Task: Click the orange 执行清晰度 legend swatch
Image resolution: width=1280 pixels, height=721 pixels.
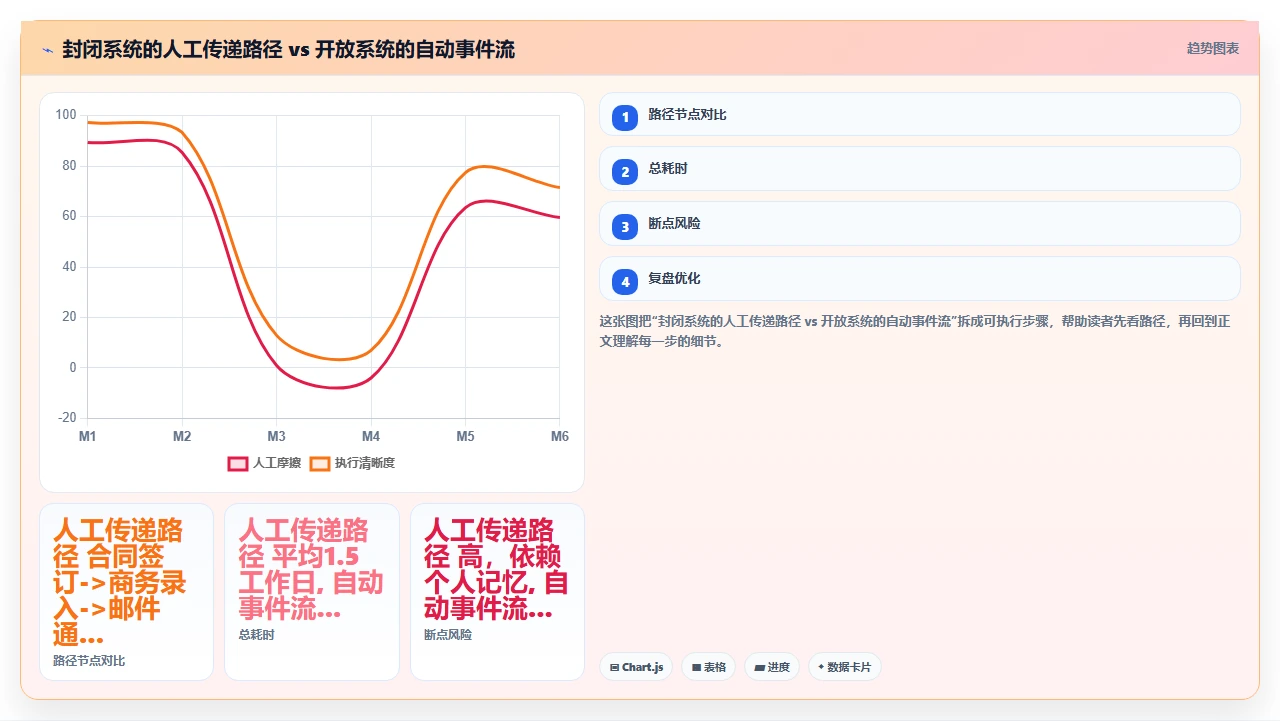Action: [320, 463]
